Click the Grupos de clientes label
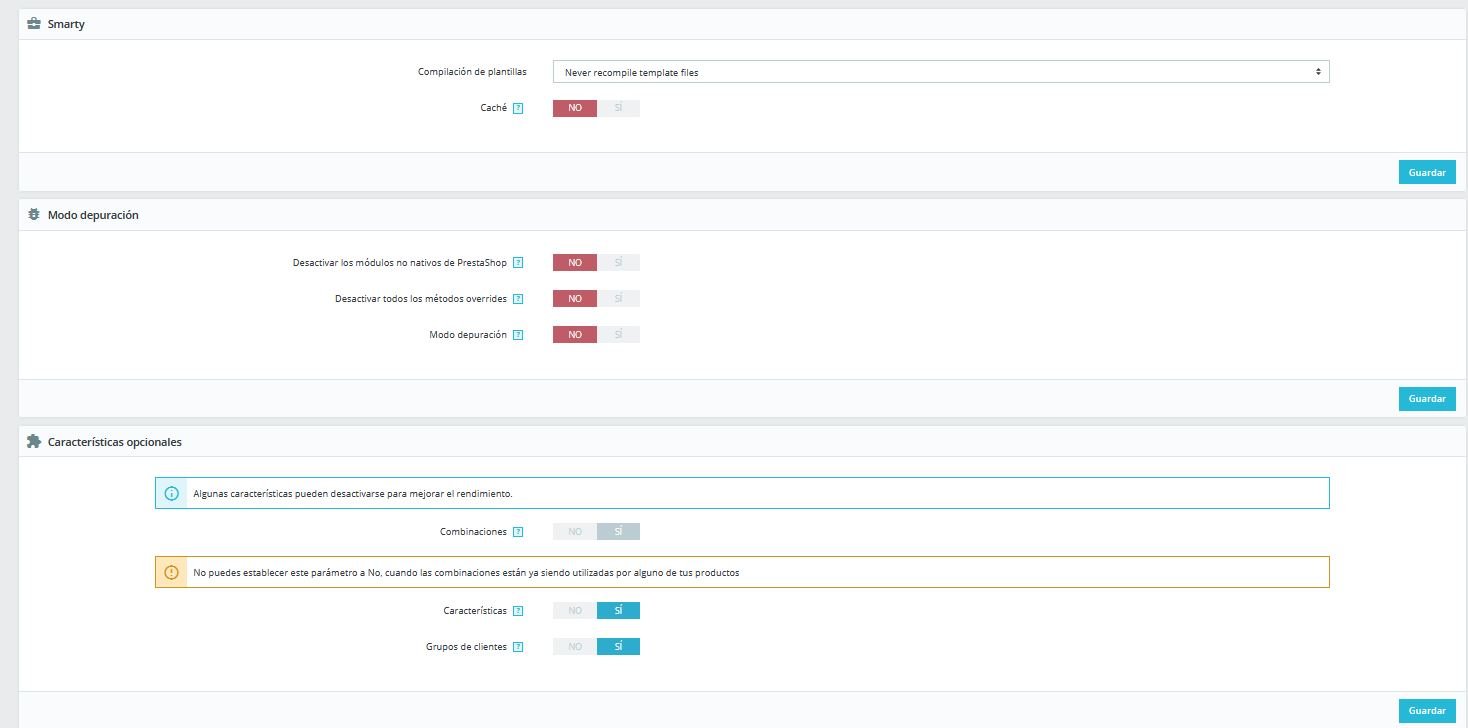 tap(467, 647)
